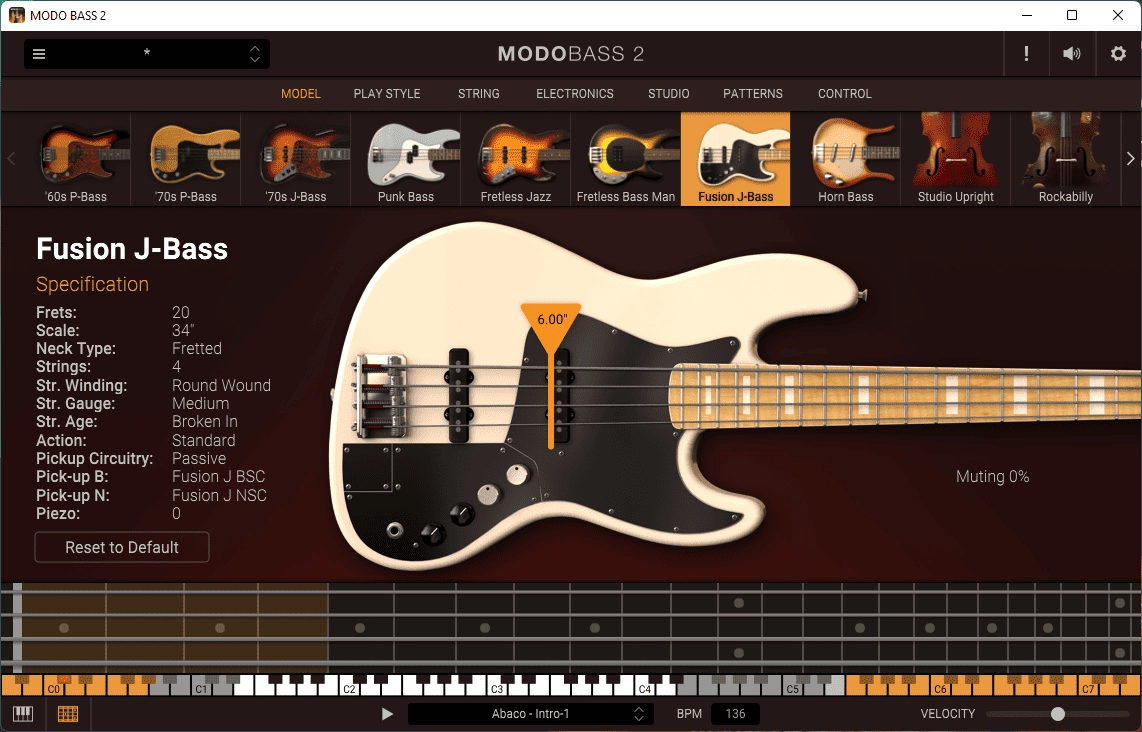The width and height of the screenshot is (1142, 732).
Task: Open the STUDIO tab
Action: (669, 94)
